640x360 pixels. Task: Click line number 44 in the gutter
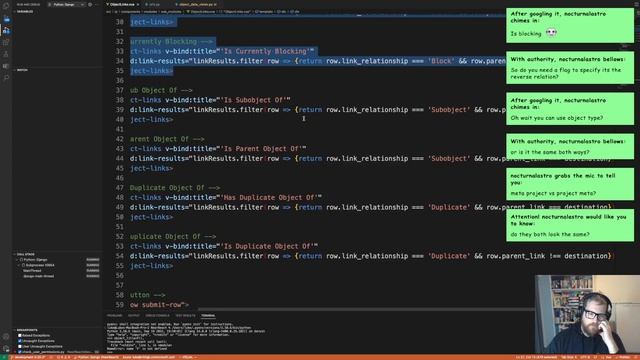[119, 158]
